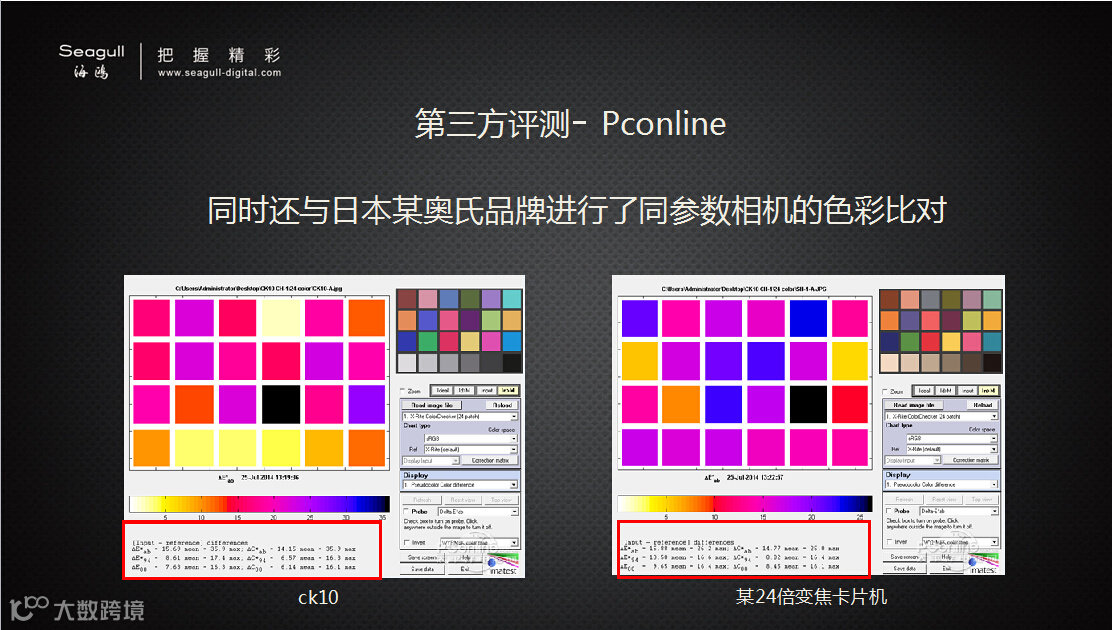Select Ideal view button in right window
The width and height of the screenshot is (1112, 630).
[x=924, y=390]
